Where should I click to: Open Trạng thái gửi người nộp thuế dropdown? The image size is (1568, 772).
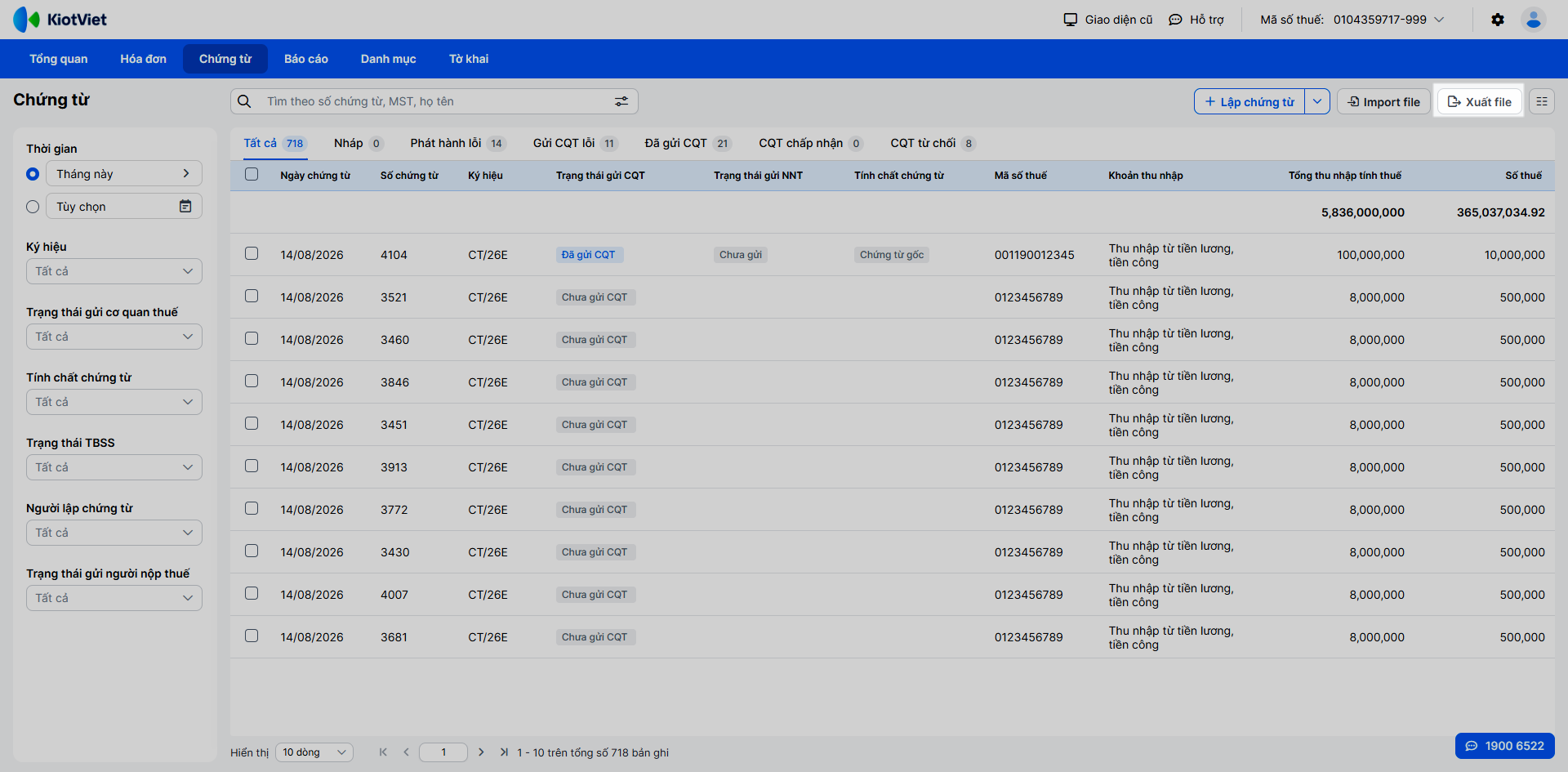(x=114, y=598)
